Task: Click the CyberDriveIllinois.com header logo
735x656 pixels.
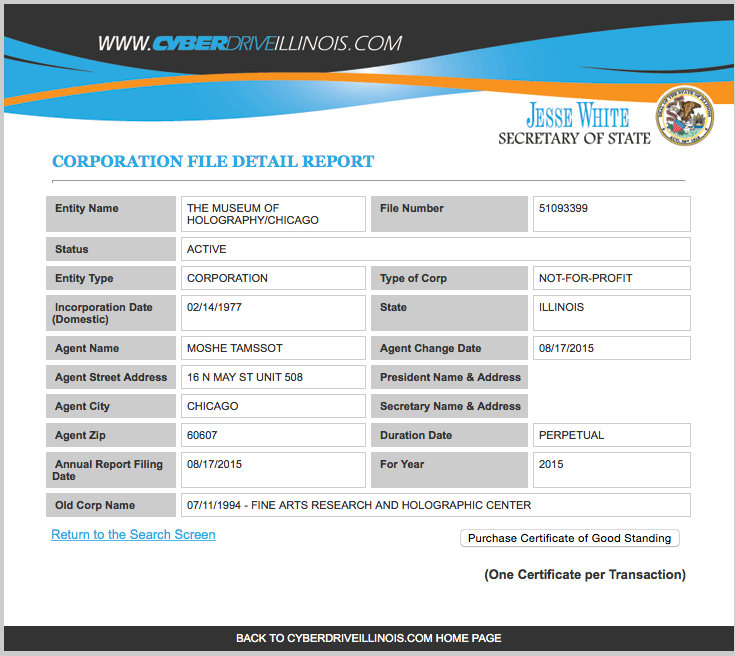Action: tap(250, 44)
